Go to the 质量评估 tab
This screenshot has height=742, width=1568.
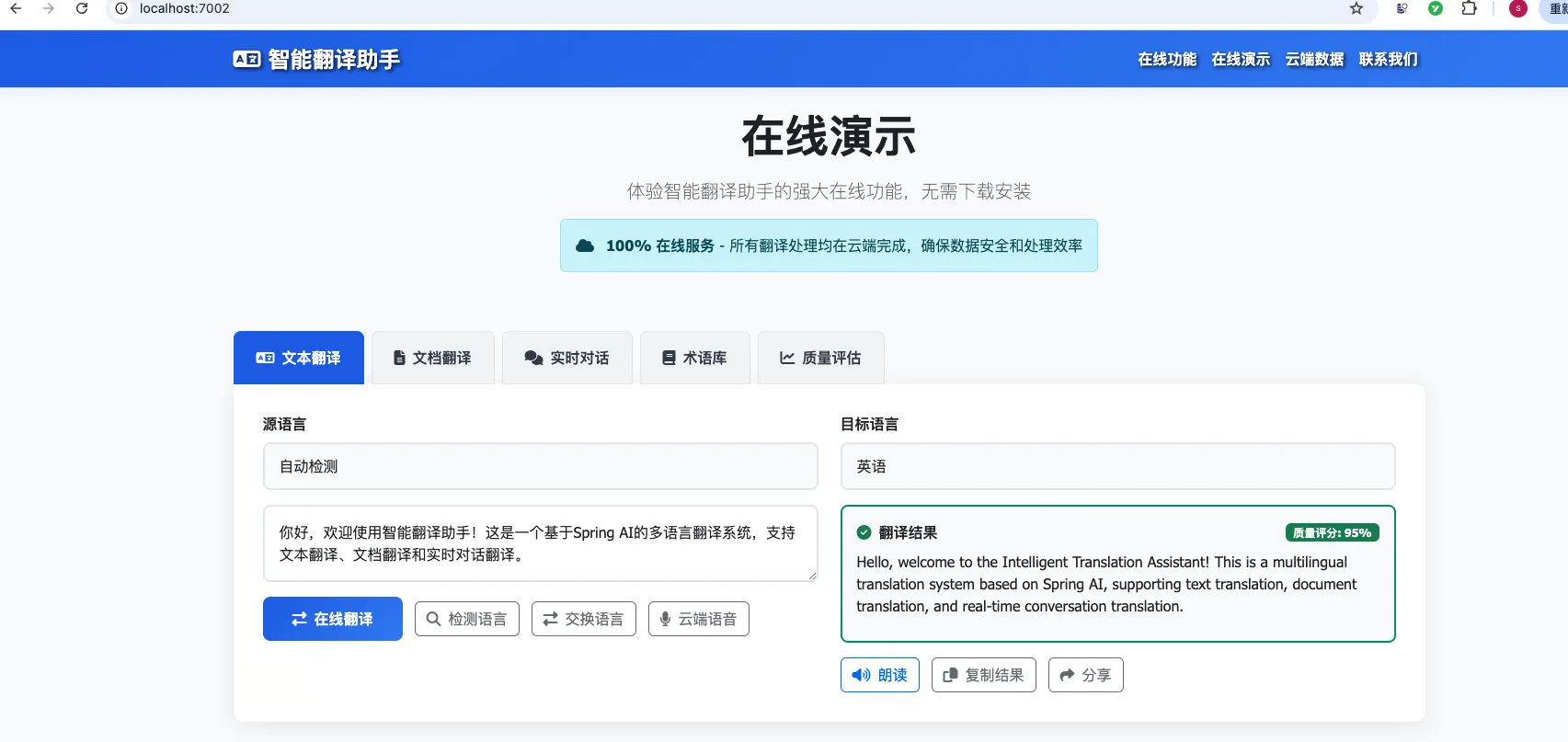pos(820,358)
